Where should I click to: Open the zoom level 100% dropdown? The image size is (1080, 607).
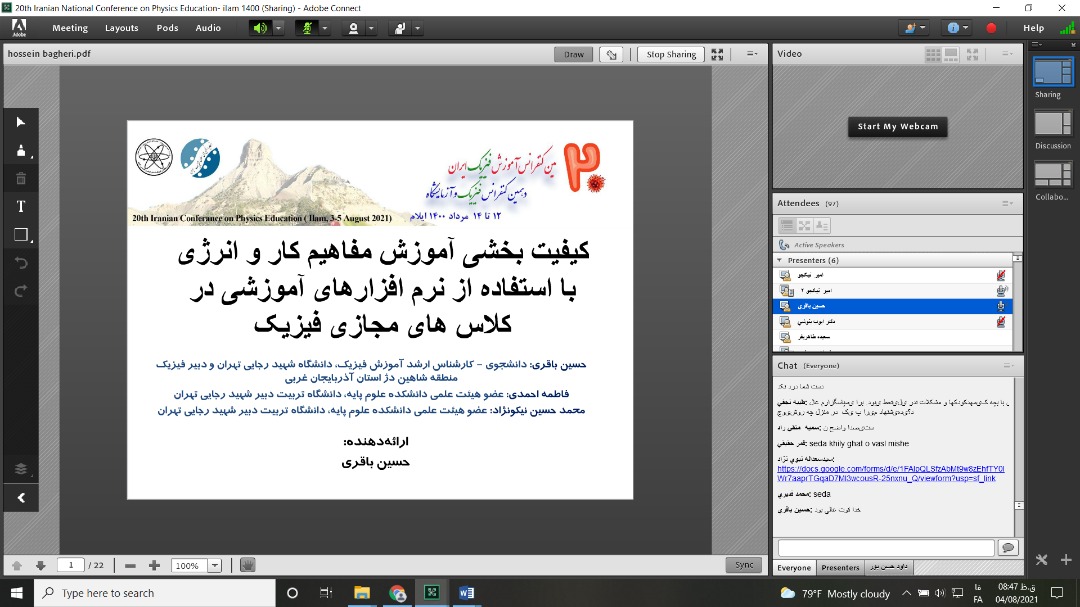click(215, 565)
